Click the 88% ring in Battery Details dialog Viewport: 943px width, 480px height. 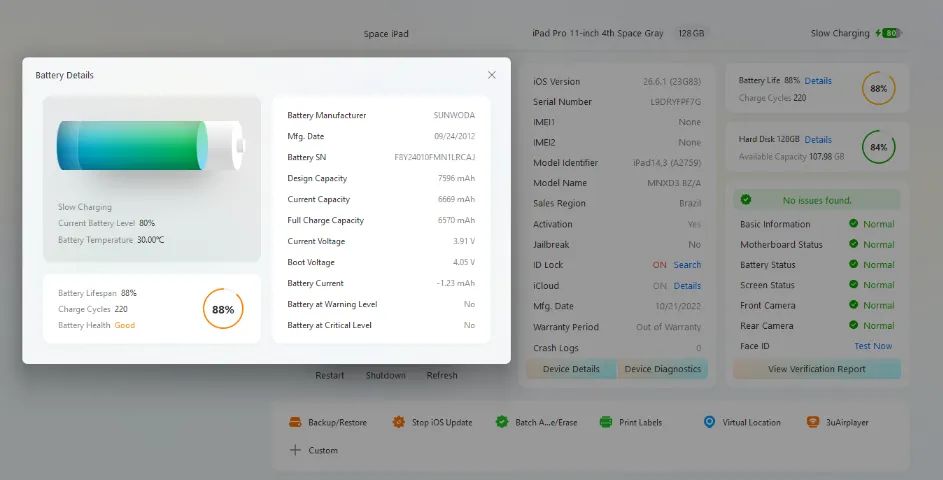coord(223,309)
